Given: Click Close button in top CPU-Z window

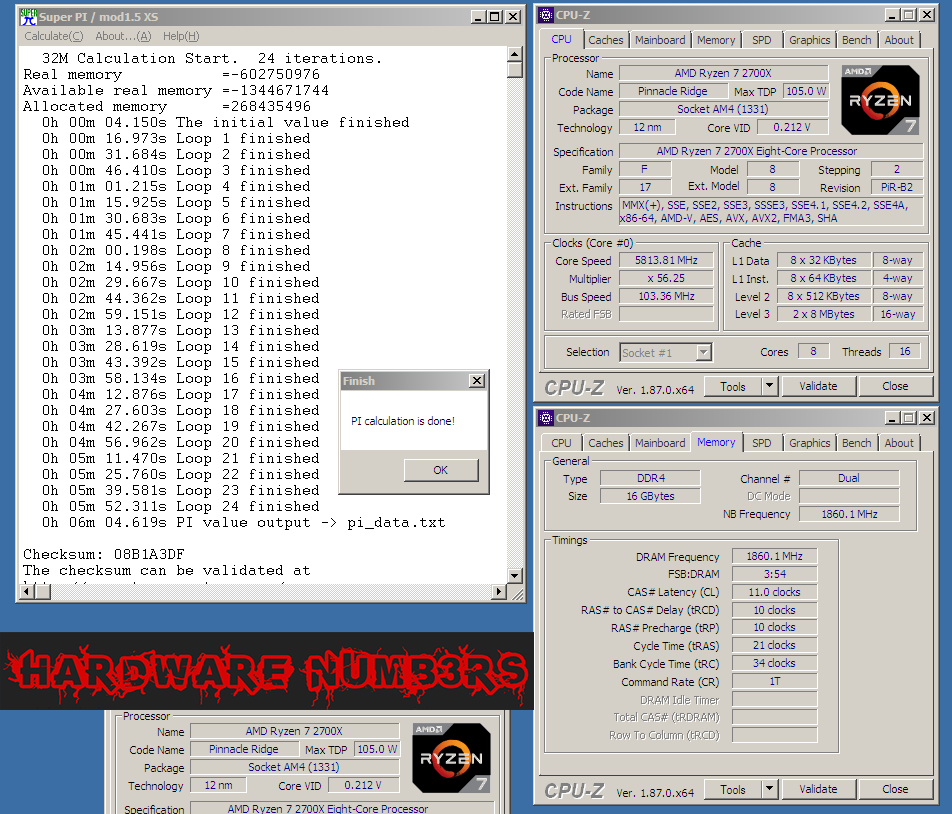Looking at the screenshot, I should 895,387.
